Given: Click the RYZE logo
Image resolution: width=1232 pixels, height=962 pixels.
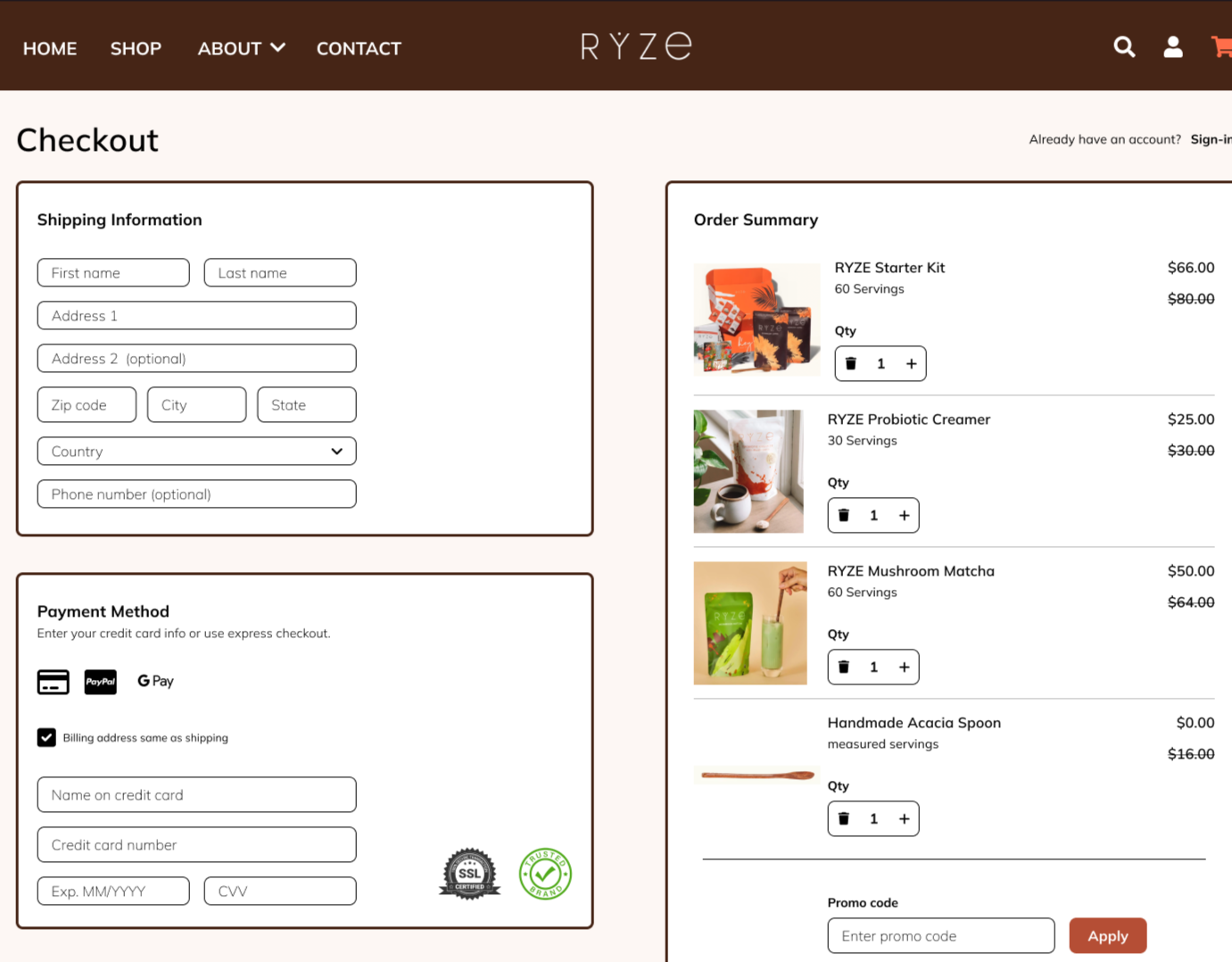Looking at the screenshot, I should pyautogui.click(x=636, y=46).
